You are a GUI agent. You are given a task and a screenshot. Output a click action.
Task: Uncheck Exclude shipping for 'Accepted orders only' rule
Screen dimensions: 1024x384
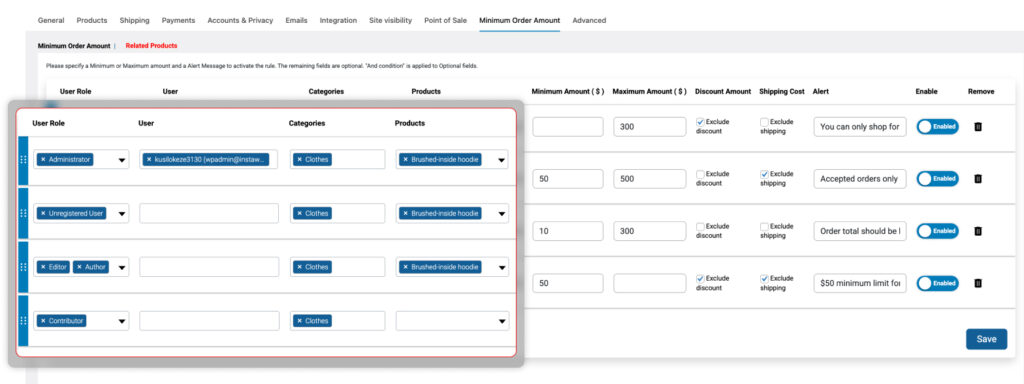pyautogui.click(x=764, y=174)
